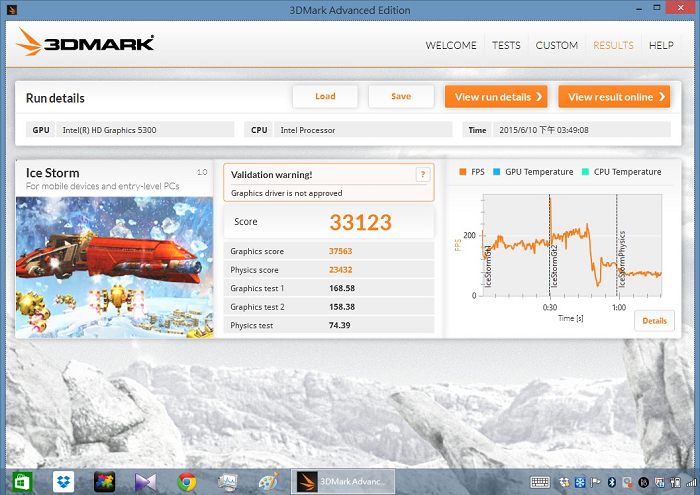Image resolution: width=700 pixels, height=495 pixels.
Task: Click the Save button
Action: (x=401, y=96)
